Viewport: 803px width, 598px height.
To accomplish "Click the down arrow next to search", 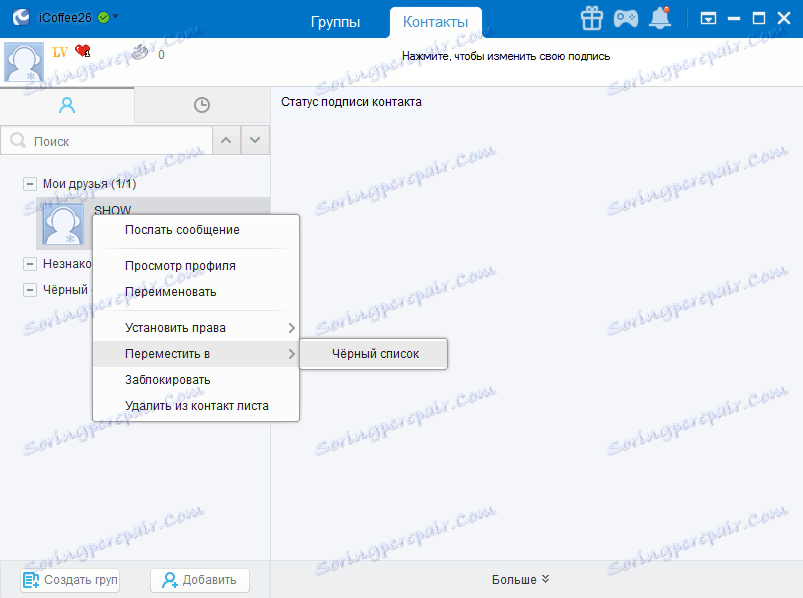I will (x=255, y=140).
